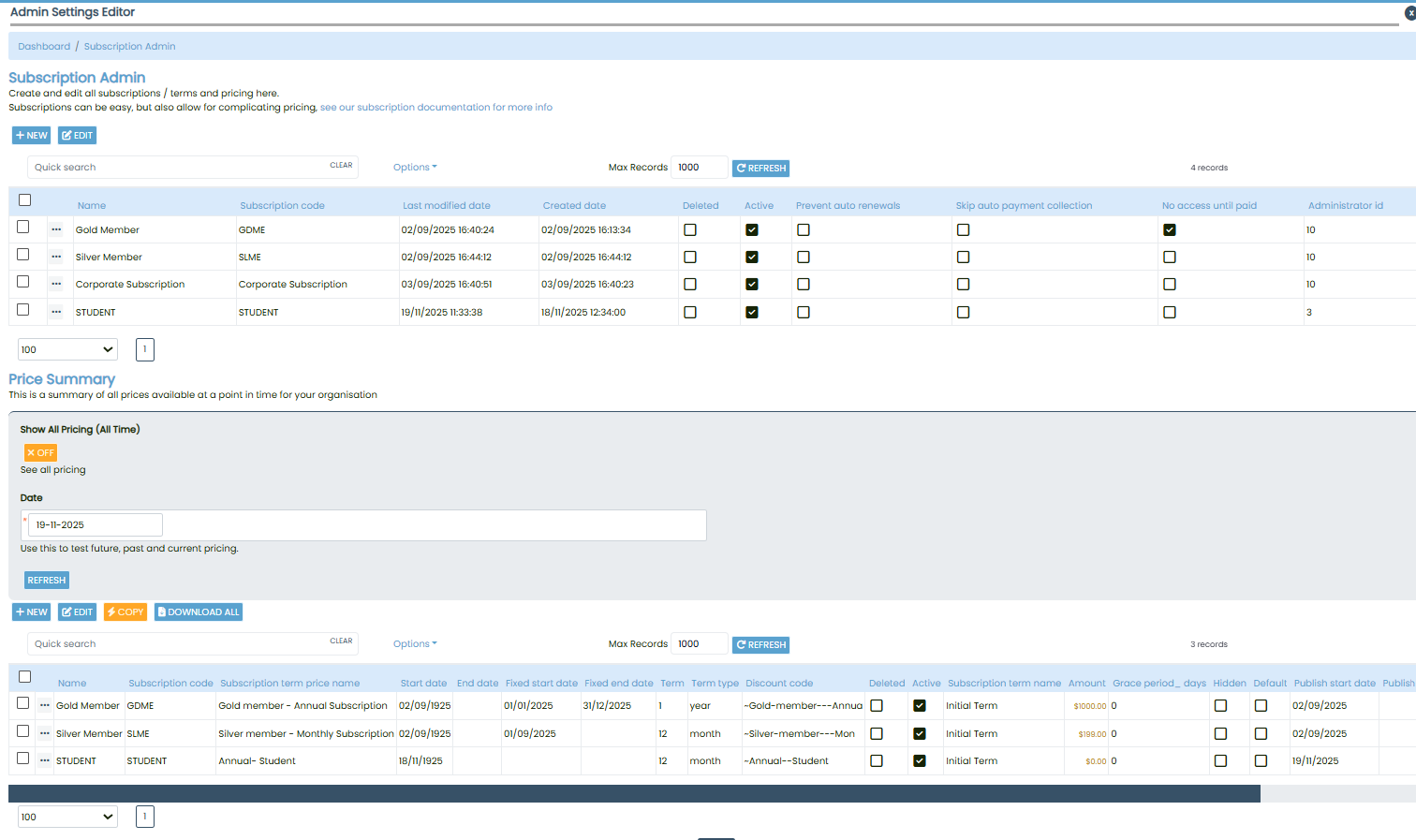
Task: Open the Options dropdown in price summary
Action: click(x=415, y=644)
